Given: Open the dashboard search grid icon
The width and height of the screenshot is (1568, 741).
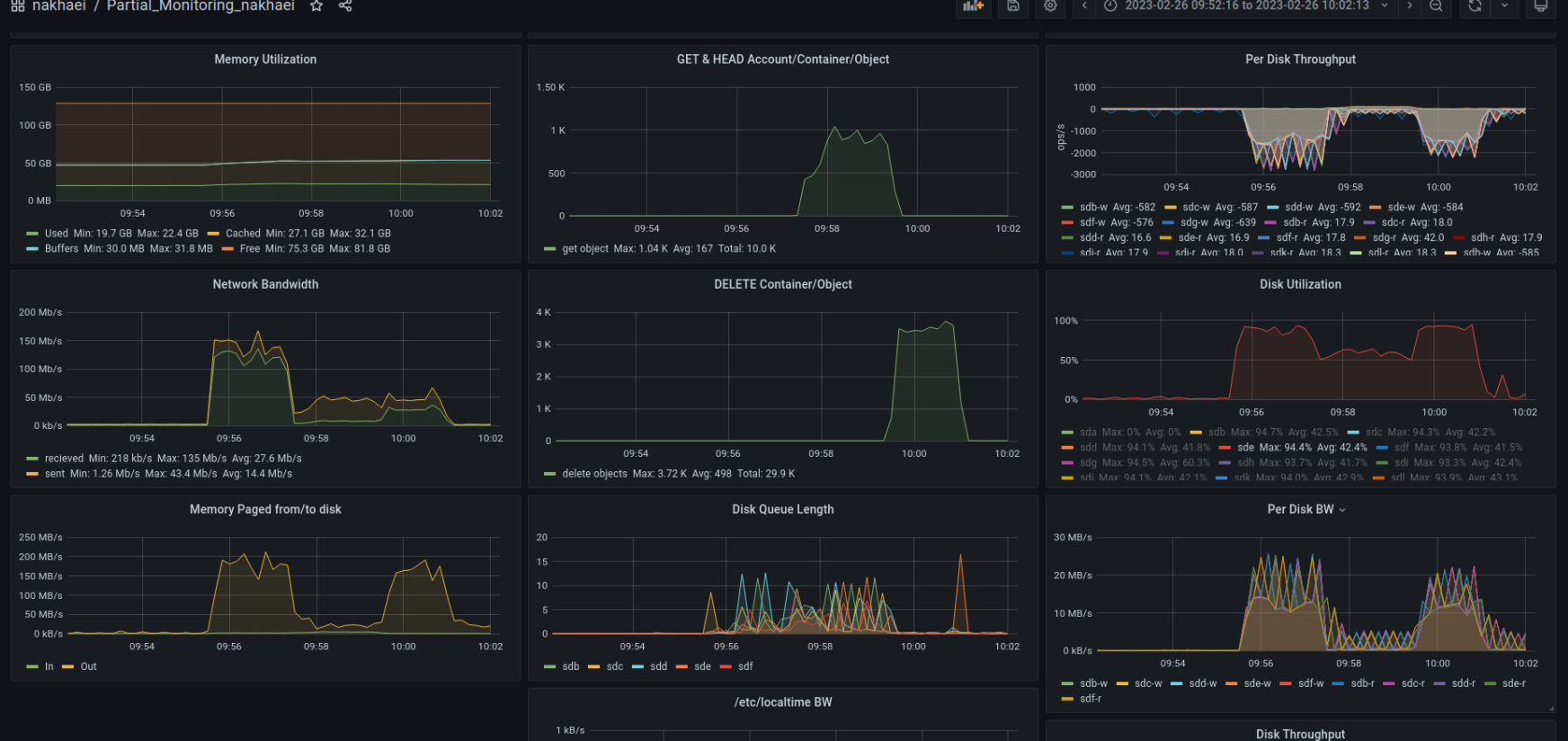Looking at the screenshot, I should coord(18,6).
